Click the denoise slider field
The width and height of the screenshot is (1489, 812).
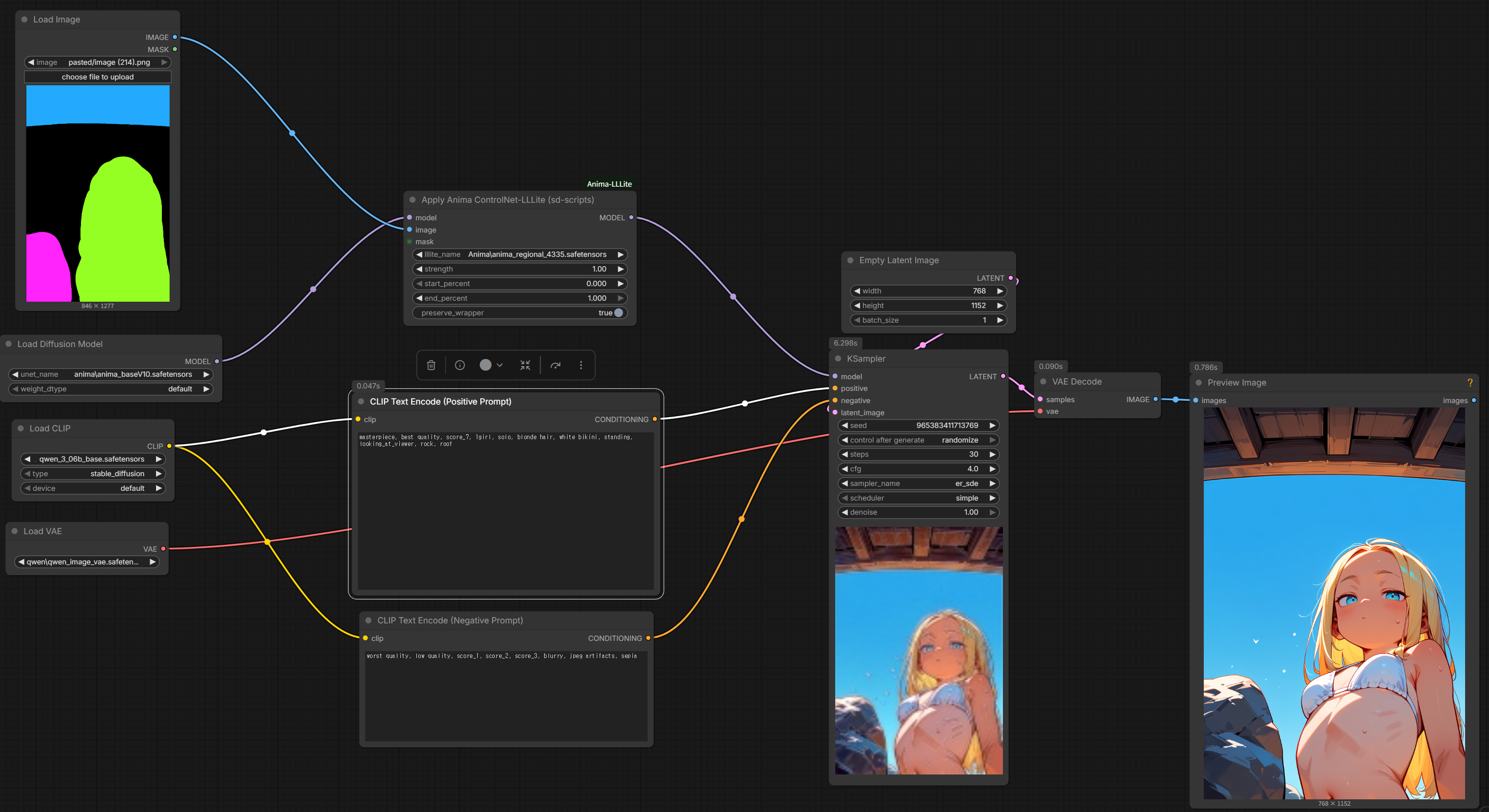point(919,512)
